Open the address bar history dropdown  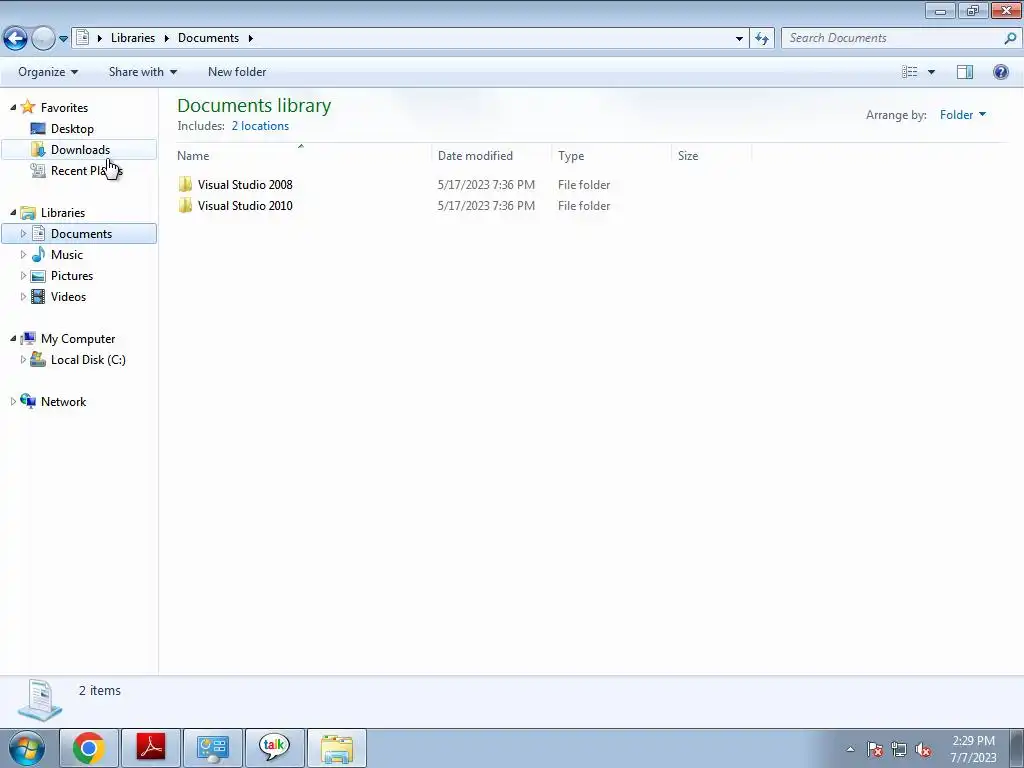(x=739, y=39)
